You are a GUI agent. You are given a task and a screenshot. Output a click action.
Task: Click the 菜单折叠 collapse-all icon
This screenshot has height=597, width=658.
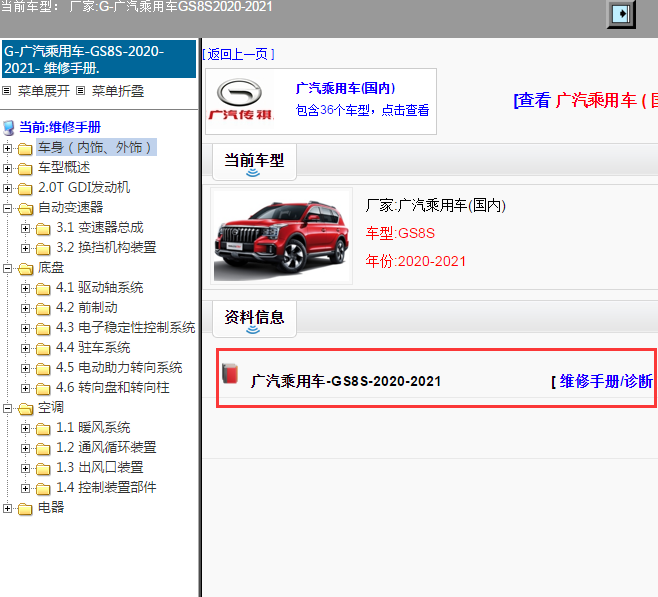[x=81, y=91]
